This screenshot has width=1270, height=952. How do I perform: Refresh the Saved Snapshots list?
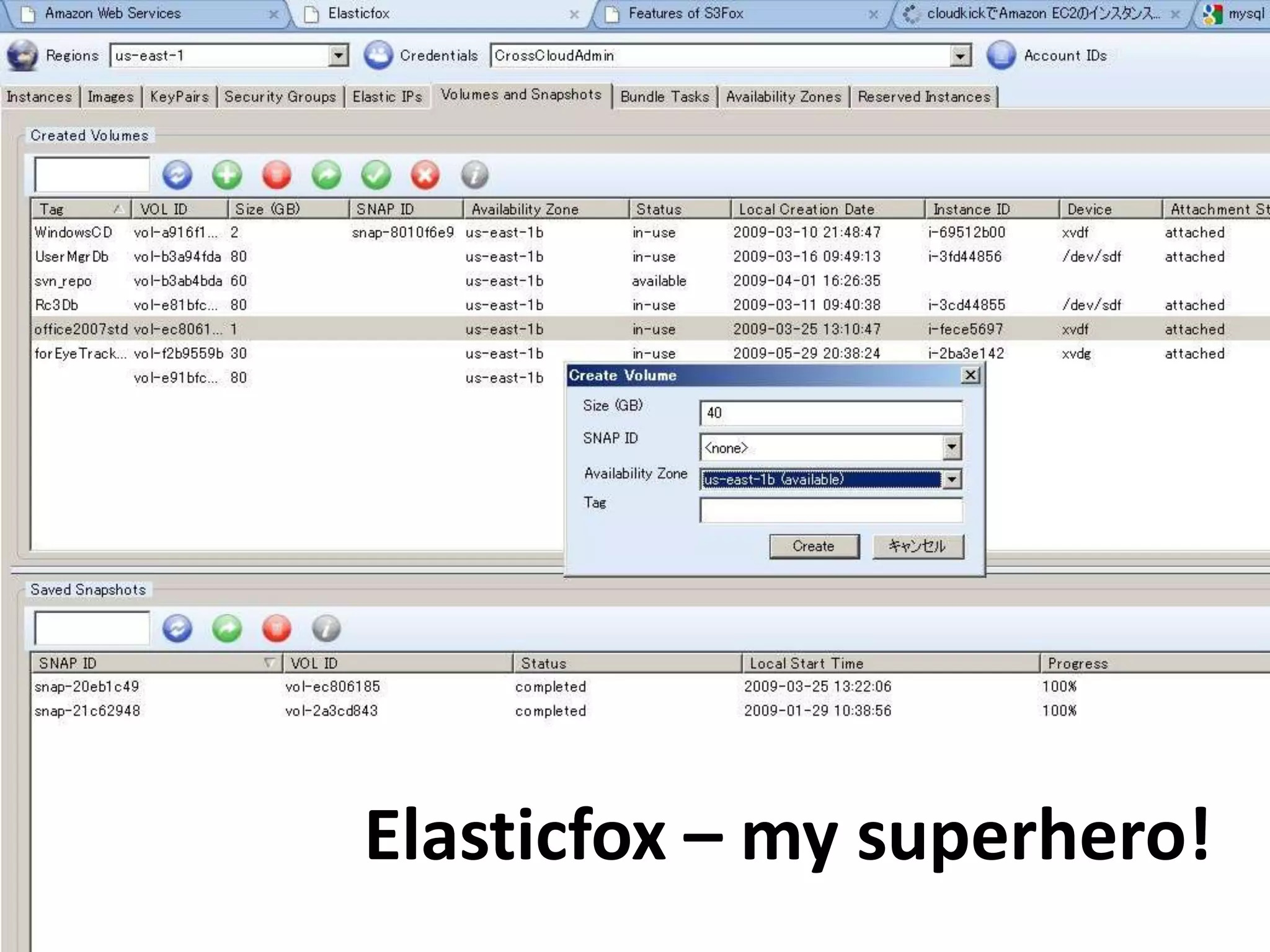[x=177, y=629]
